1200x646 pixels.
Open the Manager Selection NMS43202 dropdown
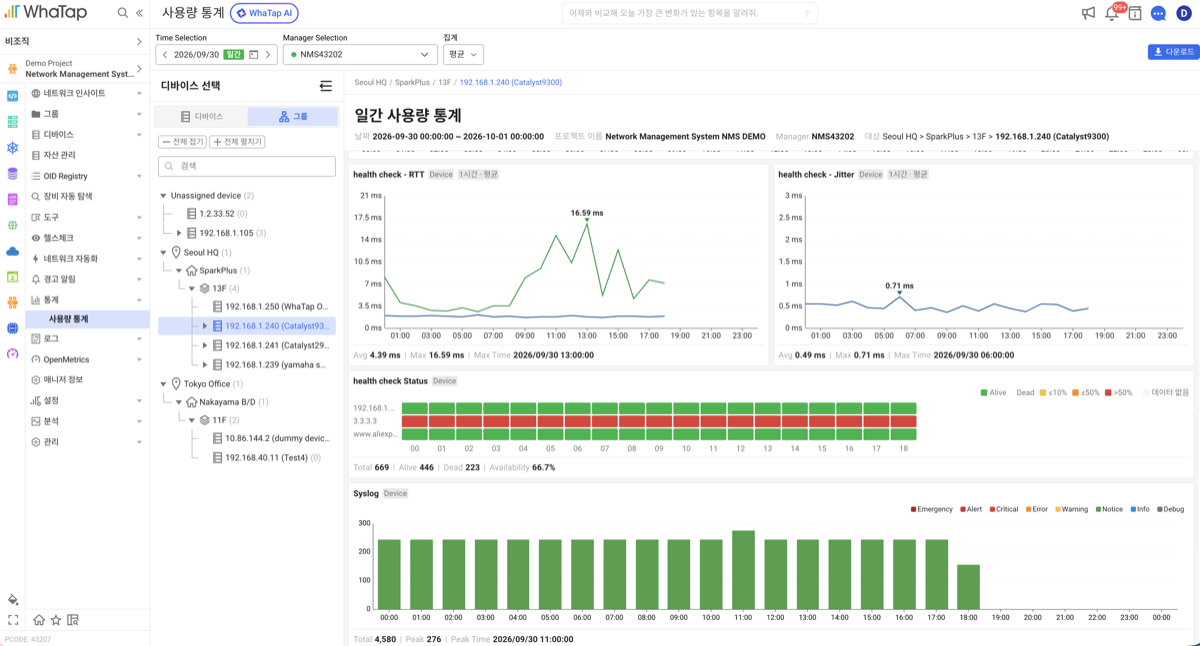click(360, 54)
